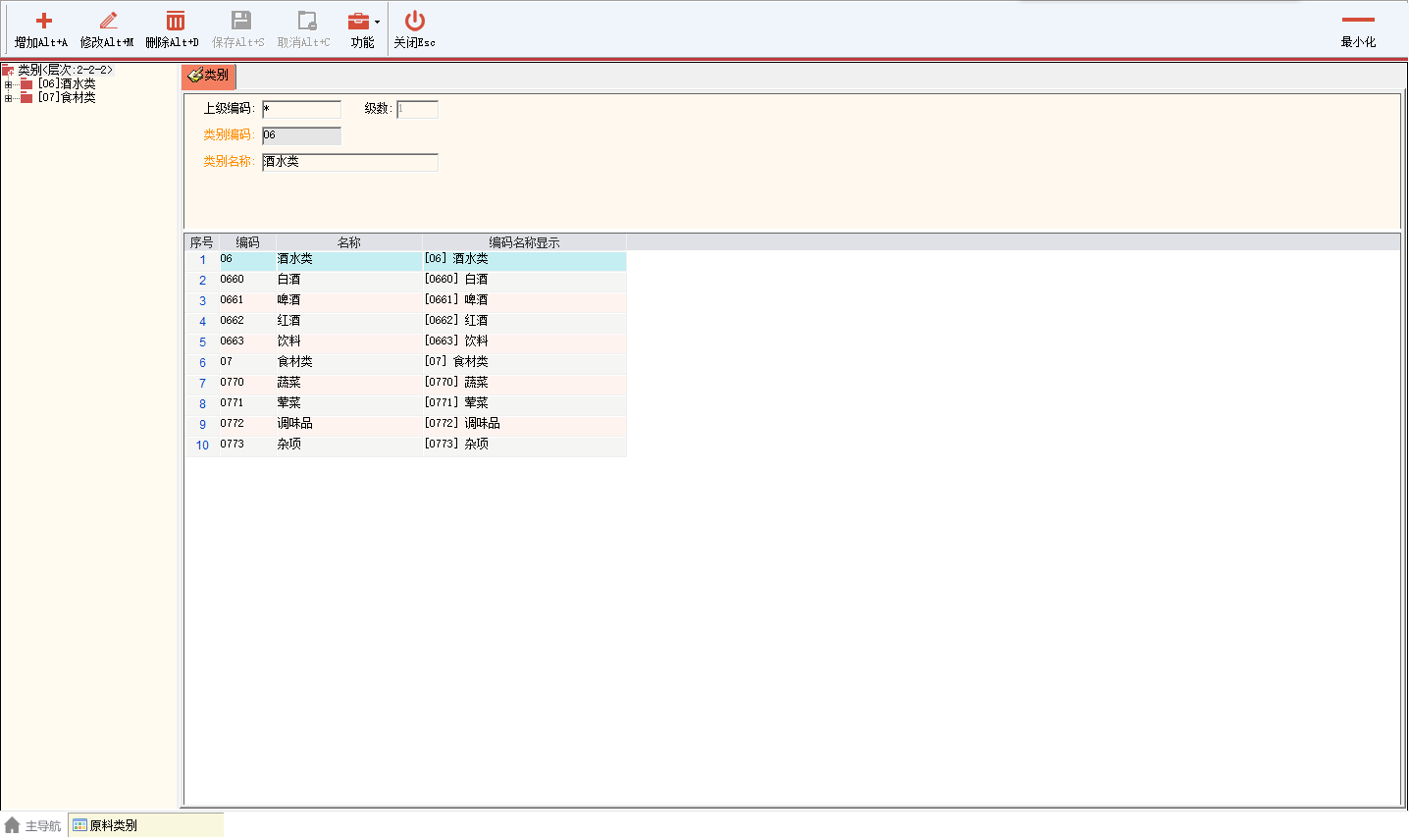Sort by the 名称 column header
This screenshot has width=1409, height=840.
pos(349,242)
